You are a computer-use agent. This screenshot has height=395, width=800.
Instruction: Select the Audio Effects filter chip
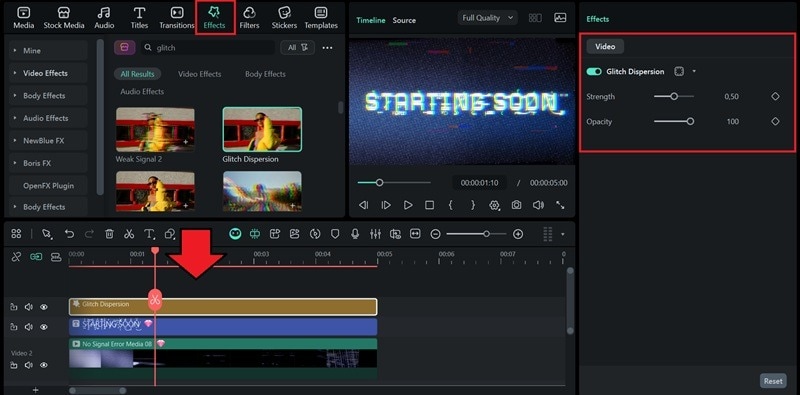pyautogui.click(x=142, y=91)
